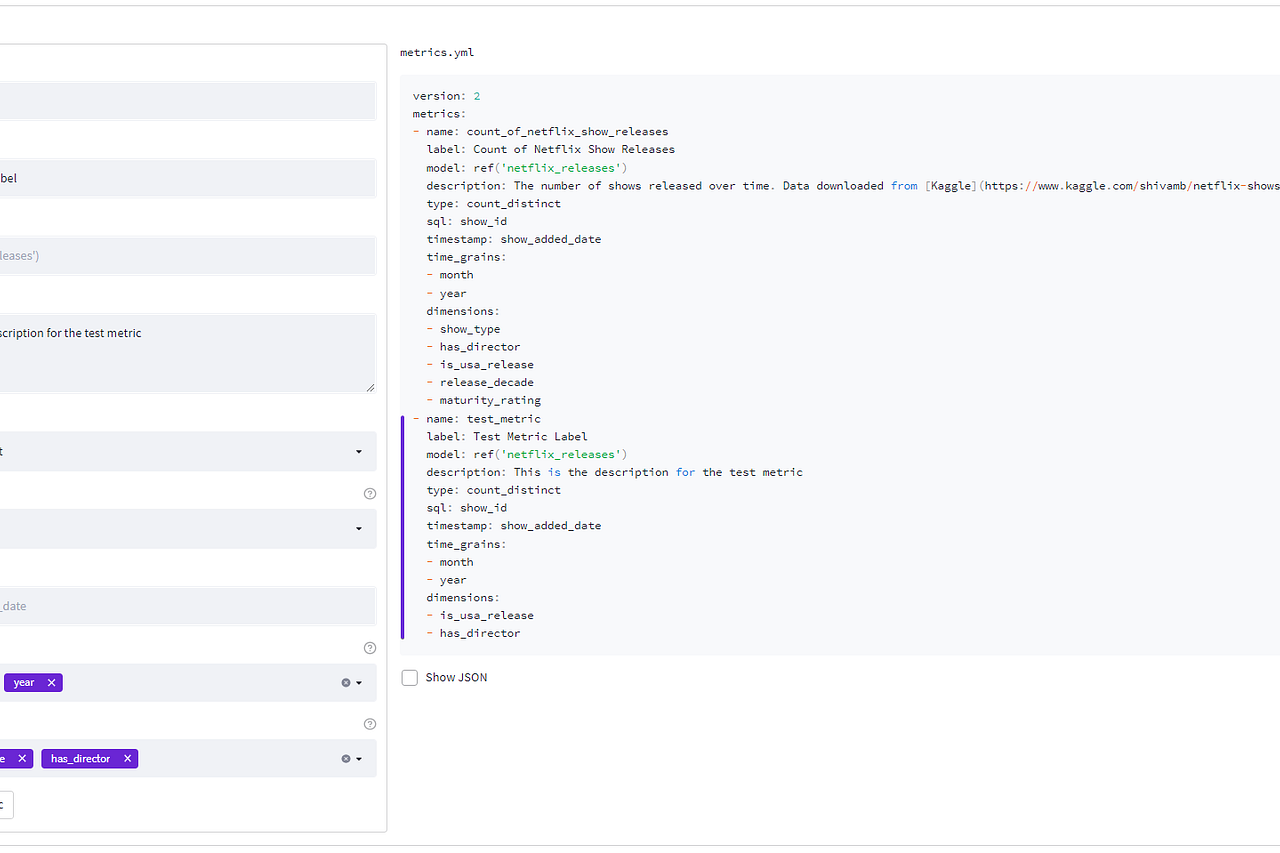Toggle the Show JSON checkbox

[x=409, y=677]
